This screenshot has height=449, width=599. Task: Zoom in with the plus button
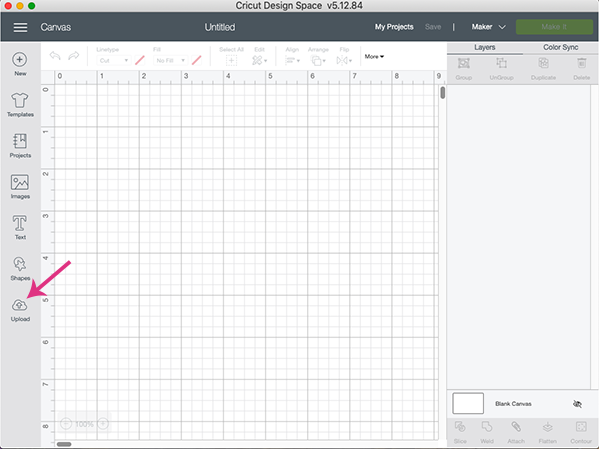click(x=103, y=423)
